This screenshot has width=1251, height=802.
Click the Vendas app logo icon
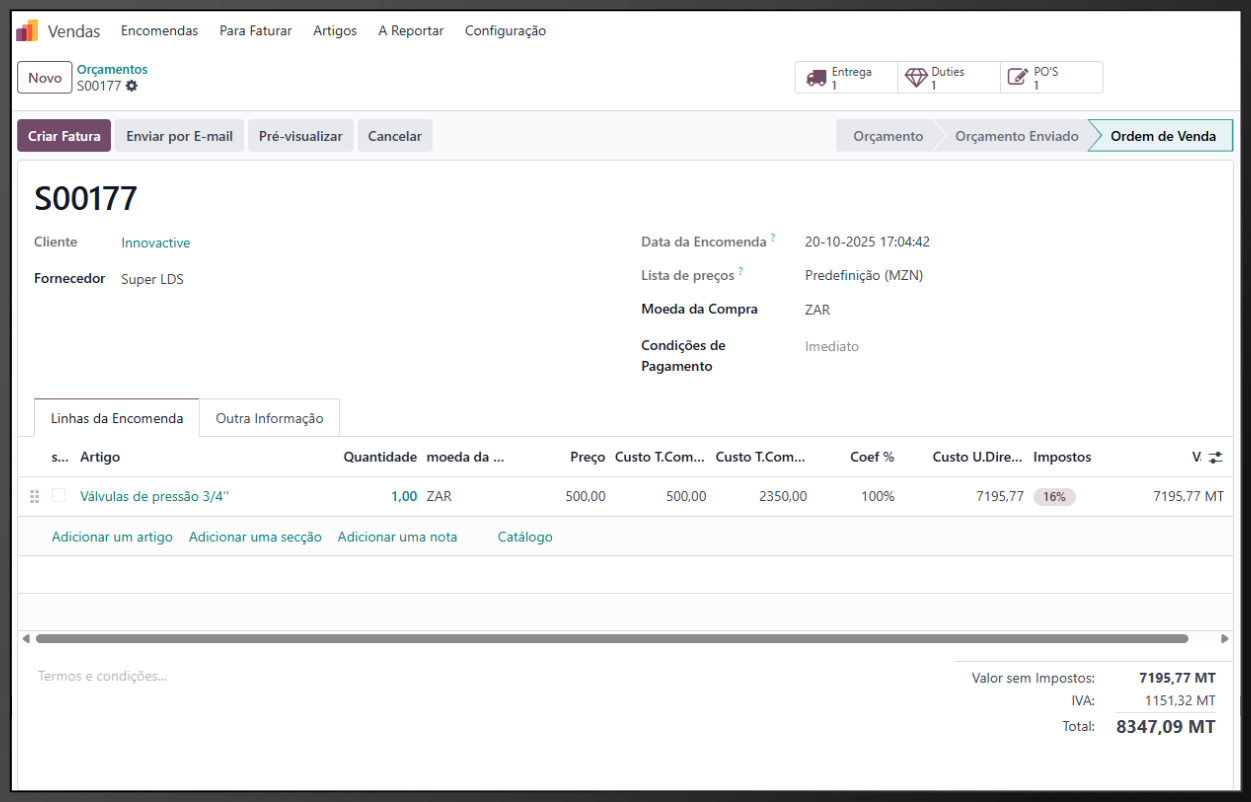(27, 31)
